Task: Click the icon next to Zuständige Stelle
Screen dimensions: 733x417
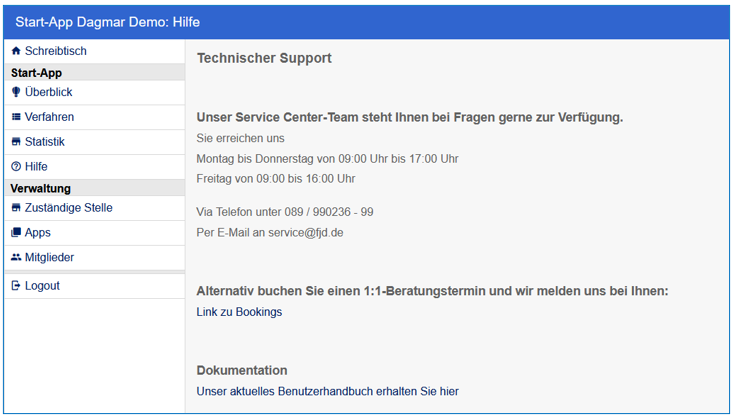Action: [x=16, y=208]
